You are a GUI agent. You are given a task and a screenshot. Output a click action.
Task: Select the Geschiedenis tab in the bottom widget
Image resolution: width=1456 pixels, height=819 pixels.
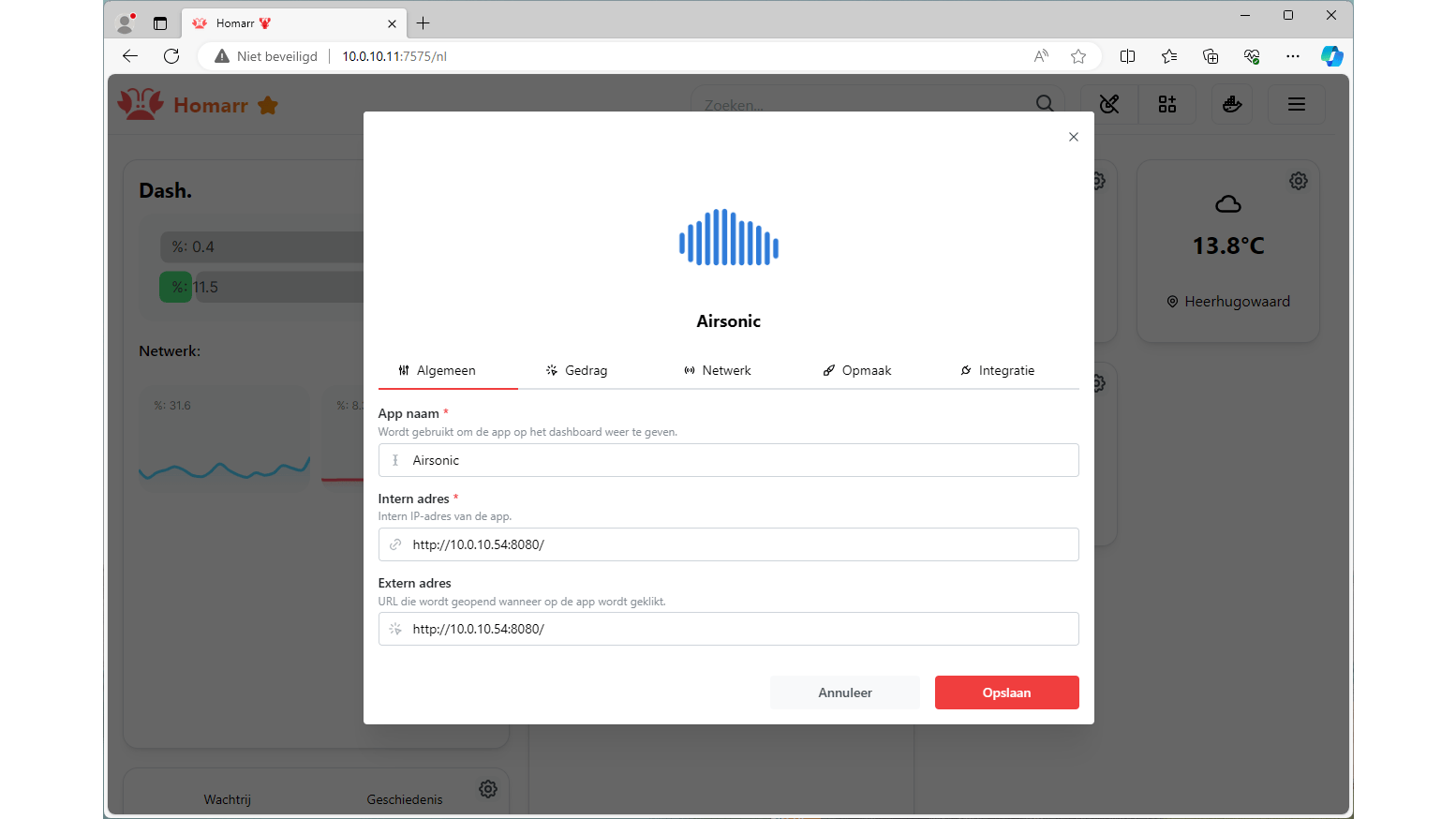tap(405, 799)
